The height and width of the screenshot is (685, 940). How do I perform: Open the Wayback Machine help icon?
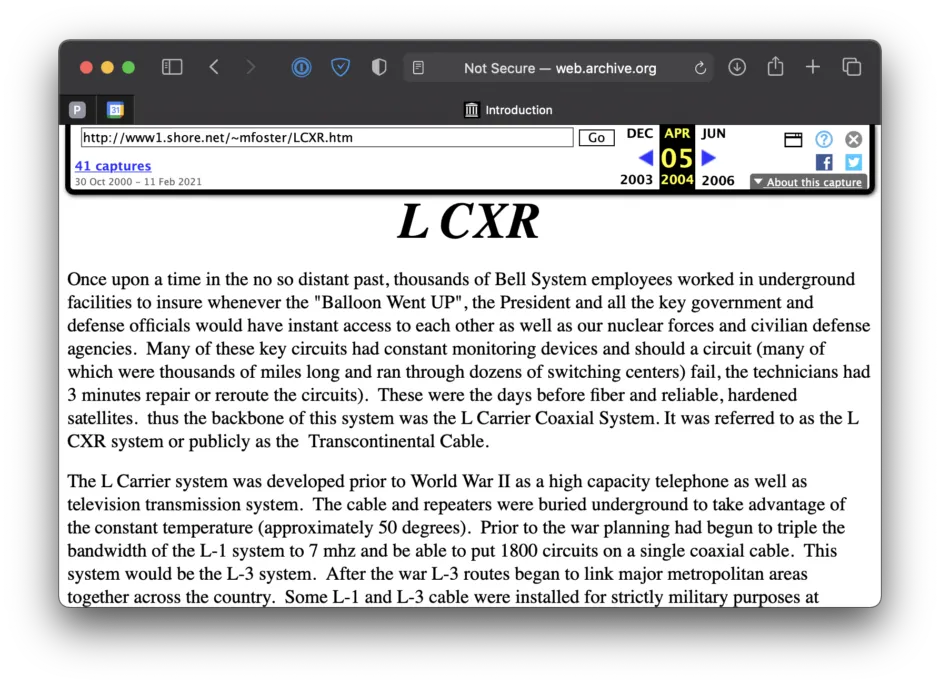pyautogui.click(x=824, y=140)
